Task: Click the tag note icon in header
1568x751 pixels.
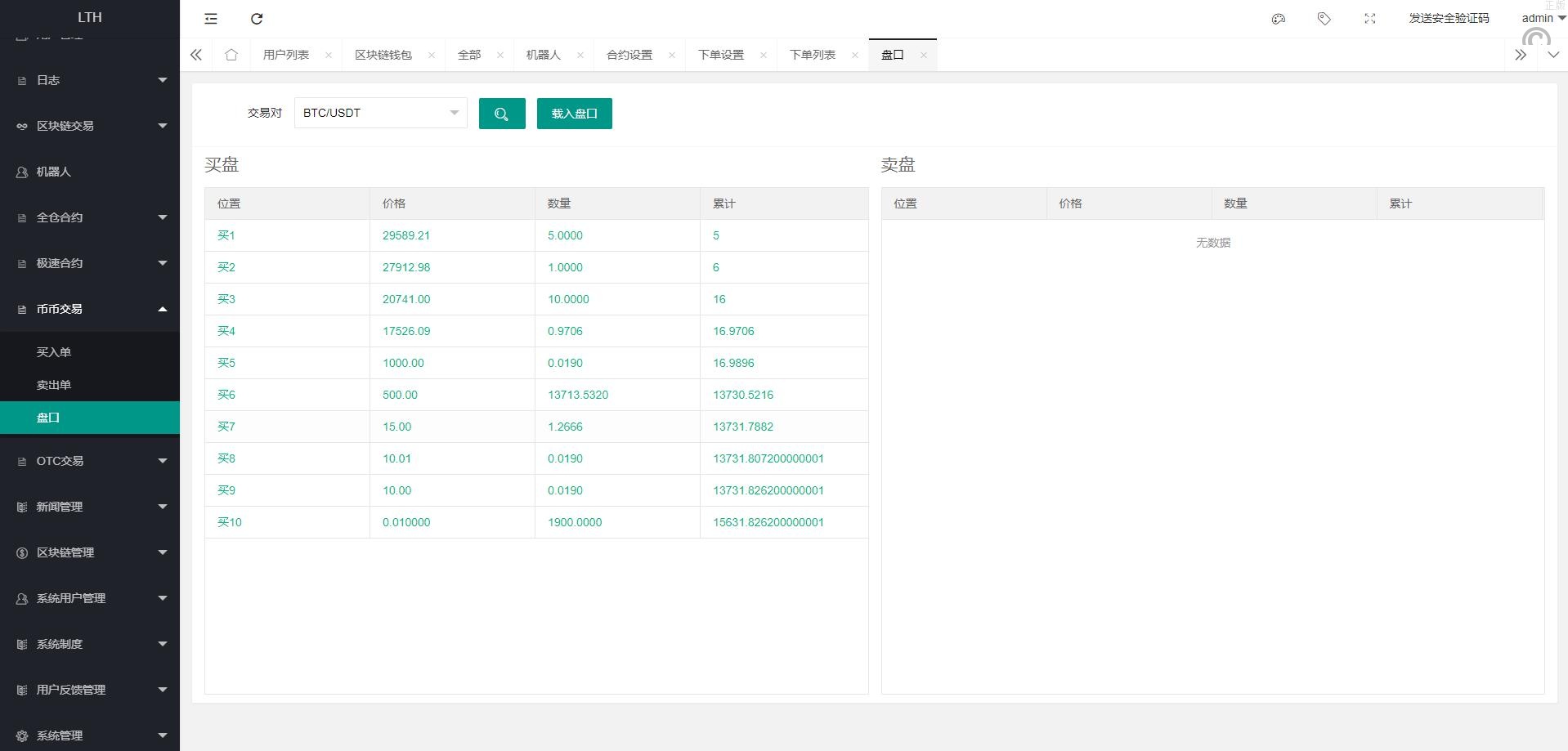Action: (x=1324, y=19)
